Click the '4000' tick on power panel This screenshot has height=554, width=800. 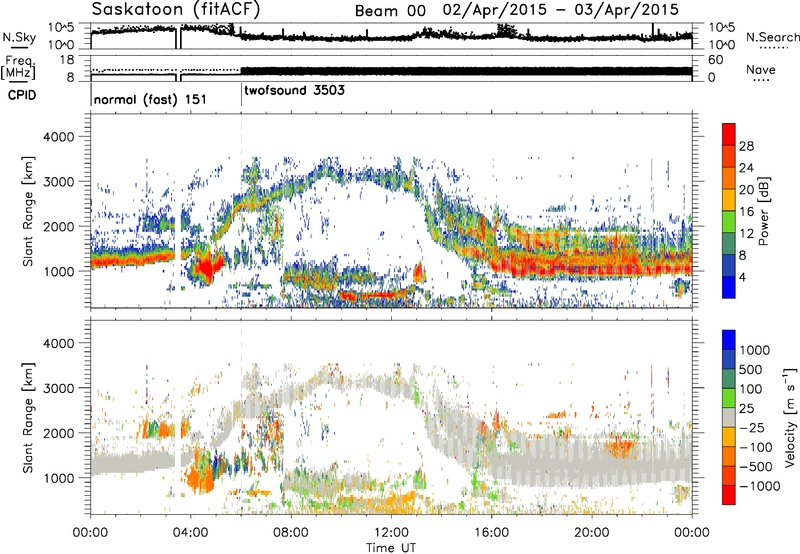[59, 137]
